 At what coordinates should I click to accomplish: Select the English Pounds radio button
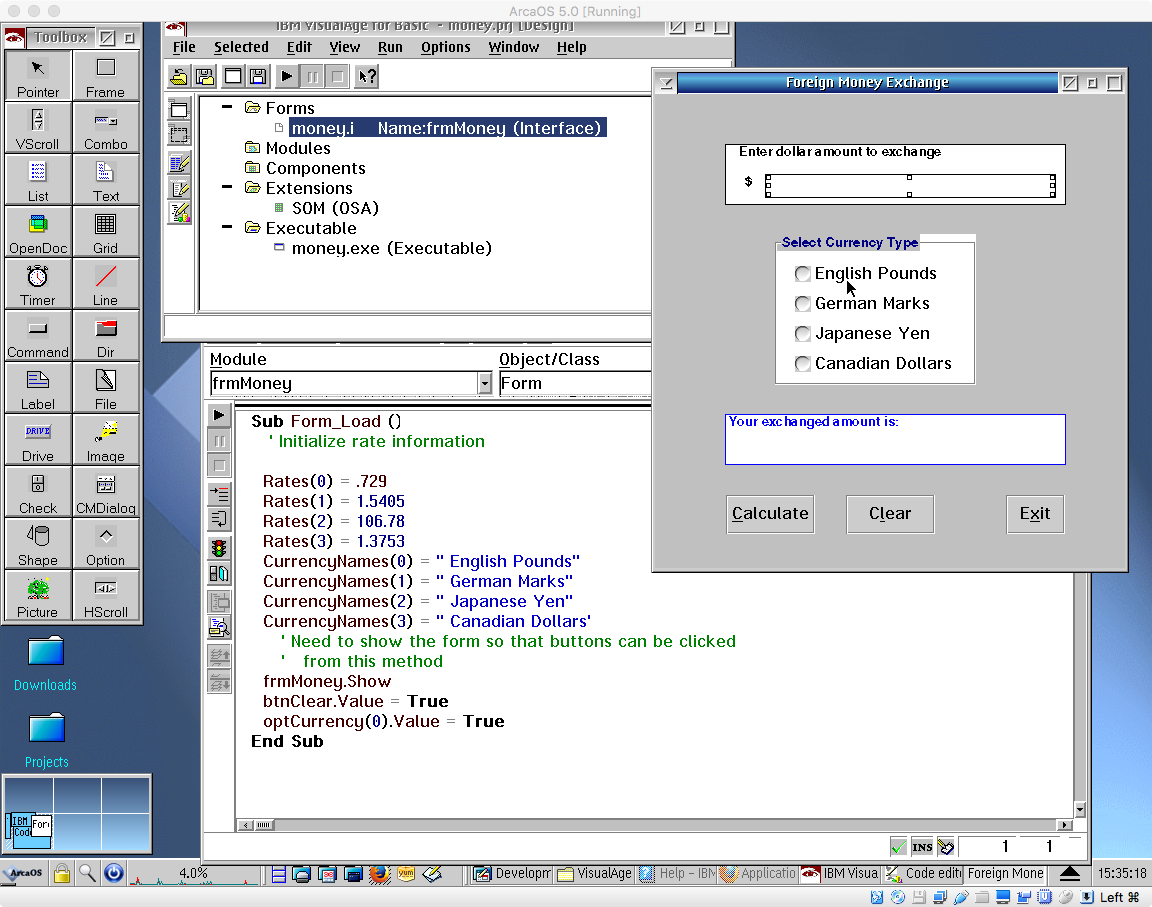click(x=802, y=274)
